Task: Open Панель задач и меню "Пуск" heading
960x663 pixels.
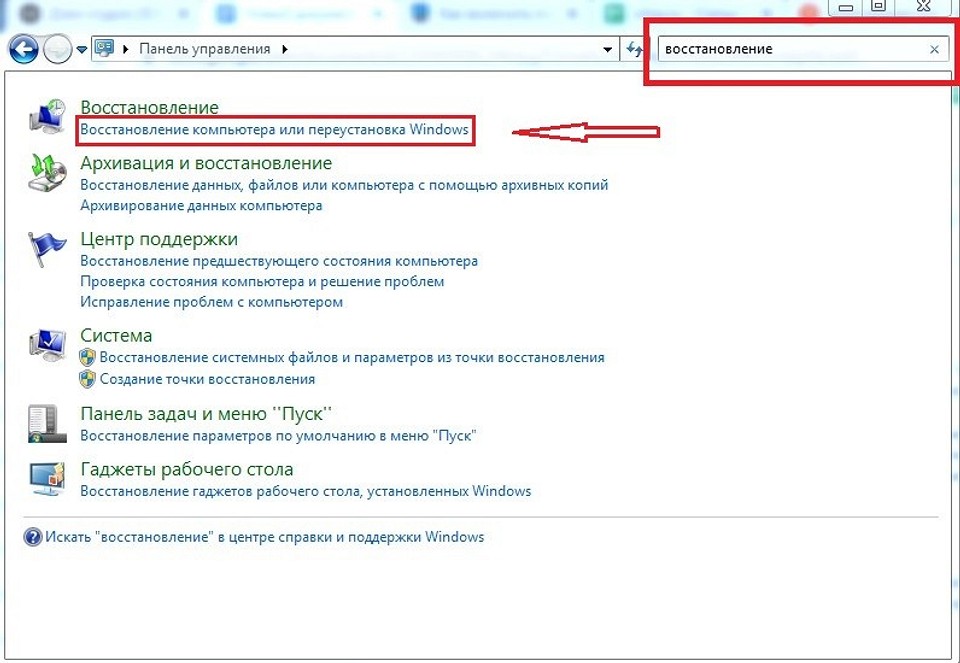Action: point(206,413)
